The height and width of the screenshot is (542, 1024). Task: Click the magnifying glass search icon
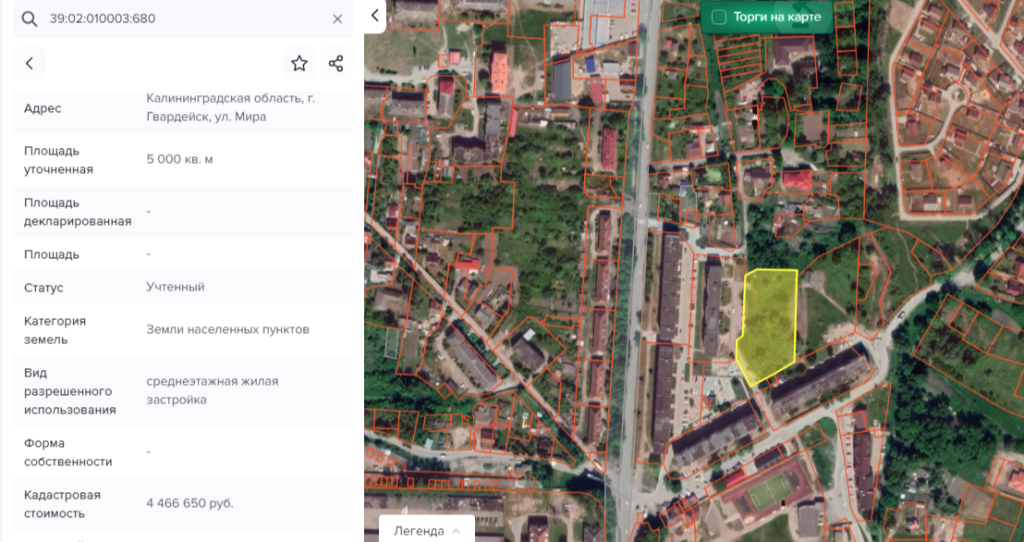29,19
